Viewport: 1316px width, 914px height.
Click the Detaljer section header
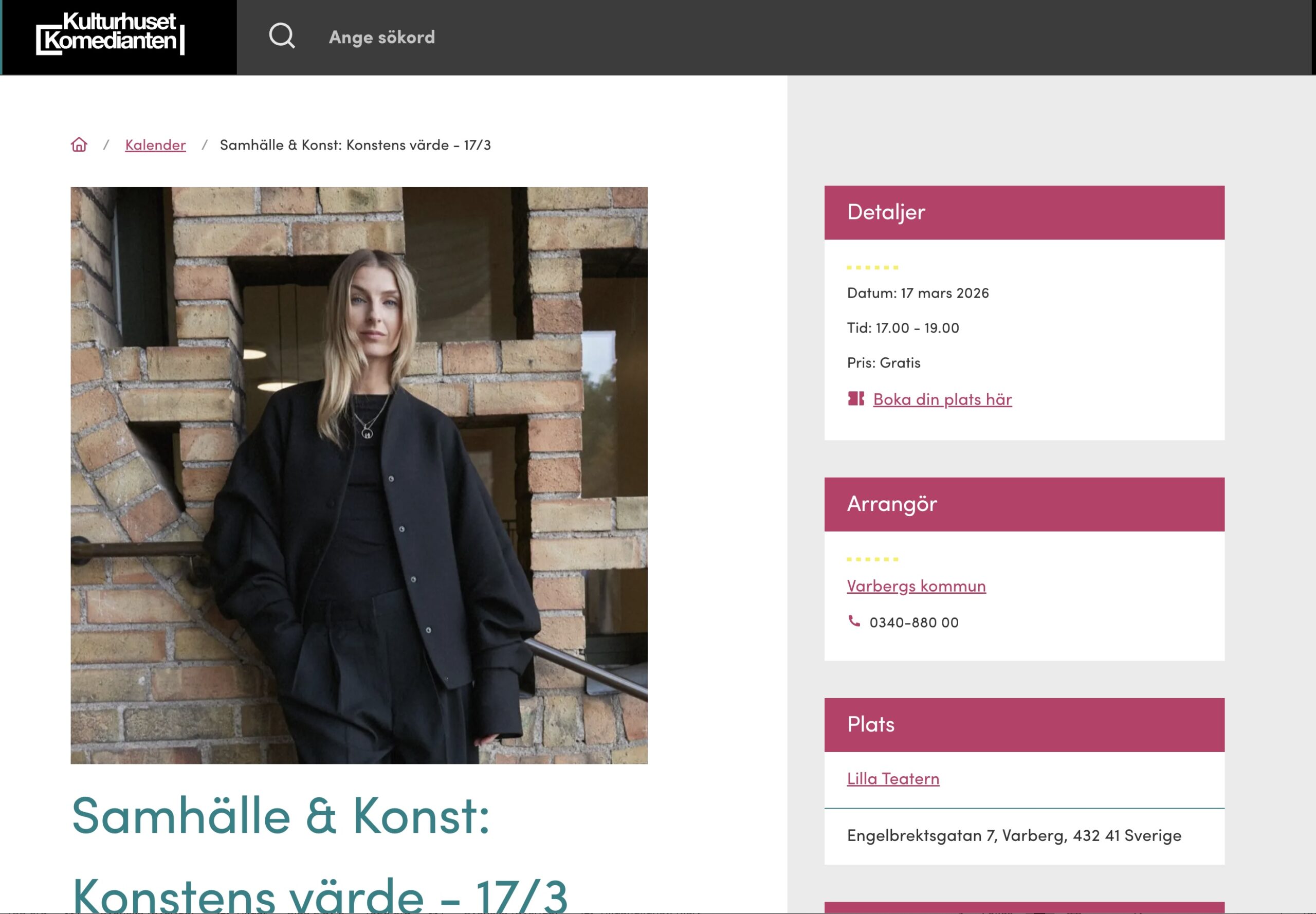(x=1025, y=212)
